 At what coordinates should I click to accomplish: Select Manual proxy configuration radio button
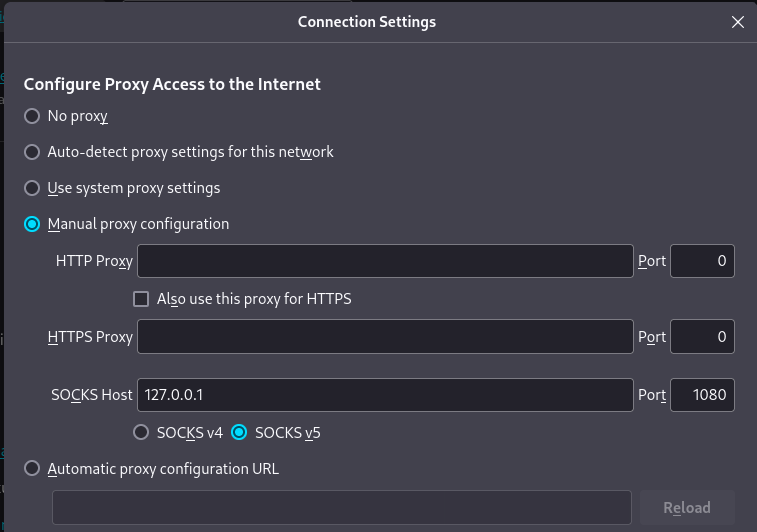pos(32,224)
